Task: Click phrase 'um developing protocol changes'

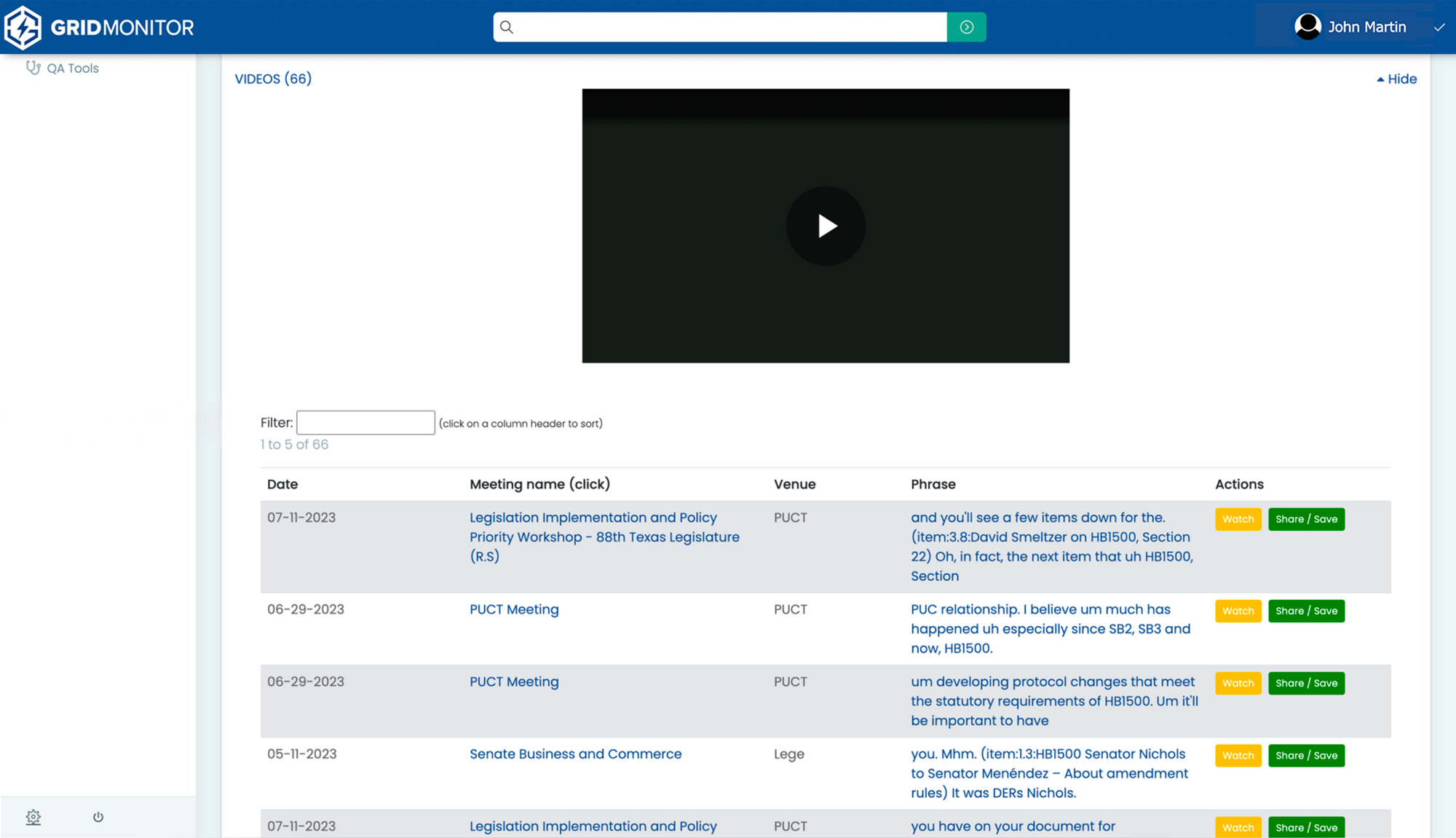Action: click(x=1054, y=700)
